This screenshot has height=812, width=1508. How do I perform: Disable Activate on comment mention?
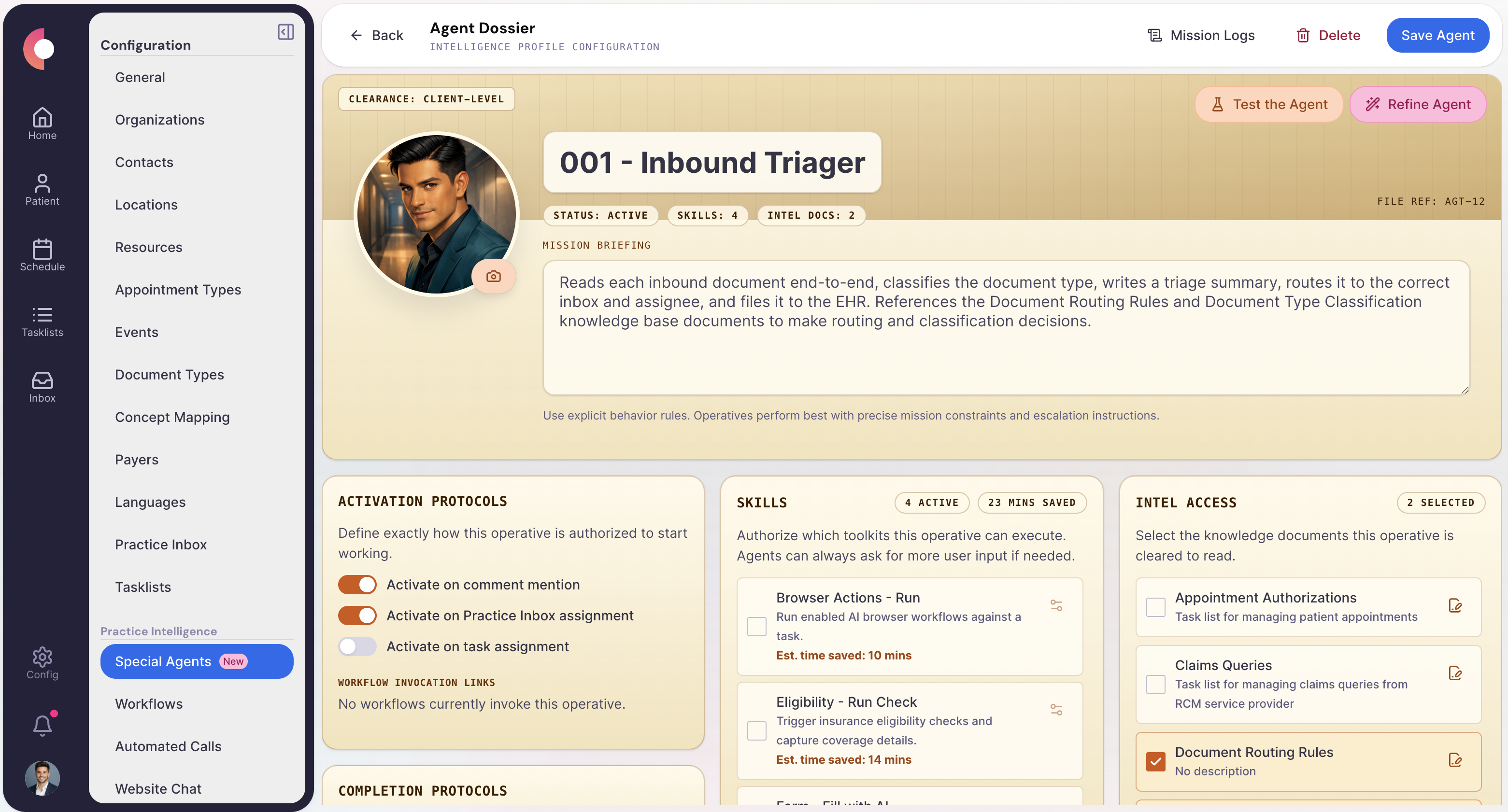357,584
